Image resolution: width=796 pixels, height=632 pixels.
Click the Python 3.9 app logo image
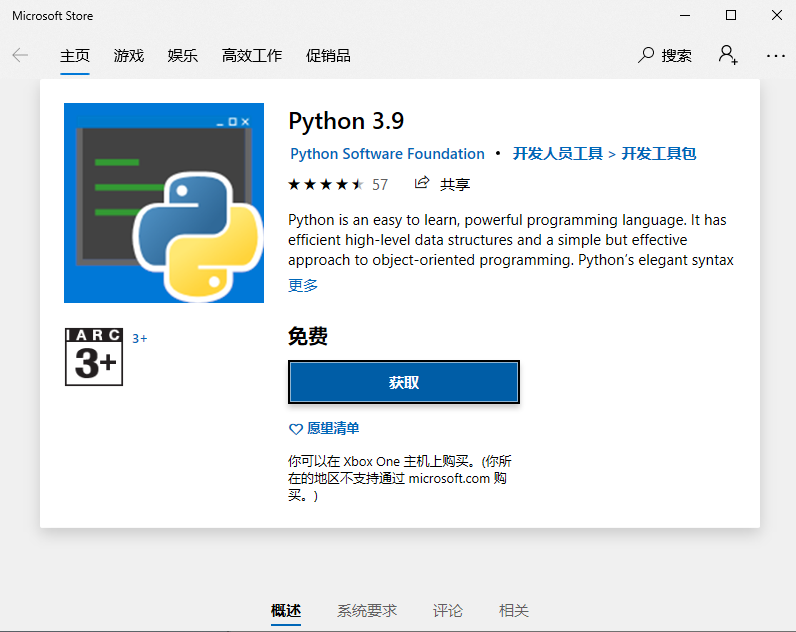(164, 203)
